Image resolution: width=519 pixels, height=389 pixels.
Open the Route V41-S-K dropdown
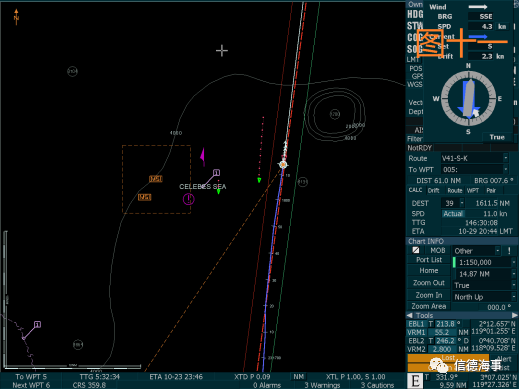[506, 158]
